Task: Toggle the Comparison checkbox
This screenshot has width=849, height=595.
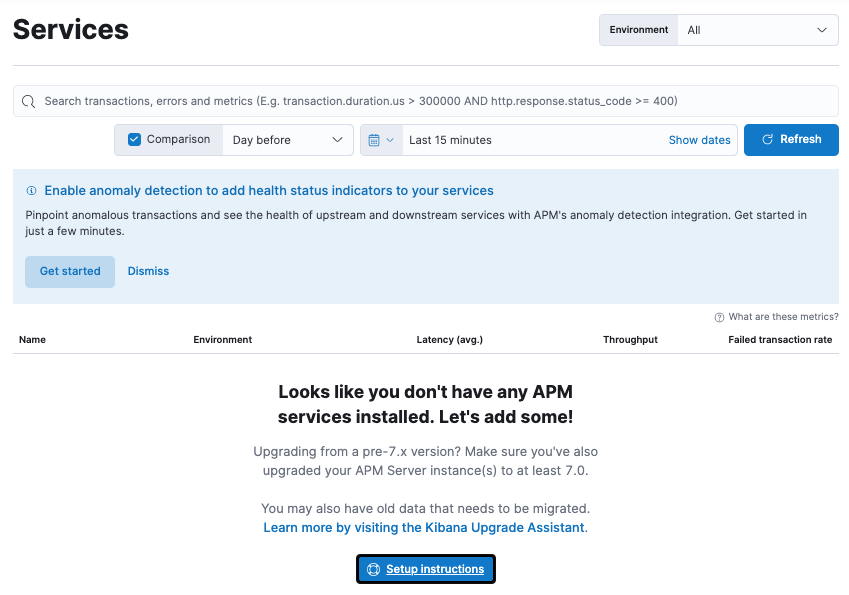Action: pyautogui.click(x=134, y=140)
